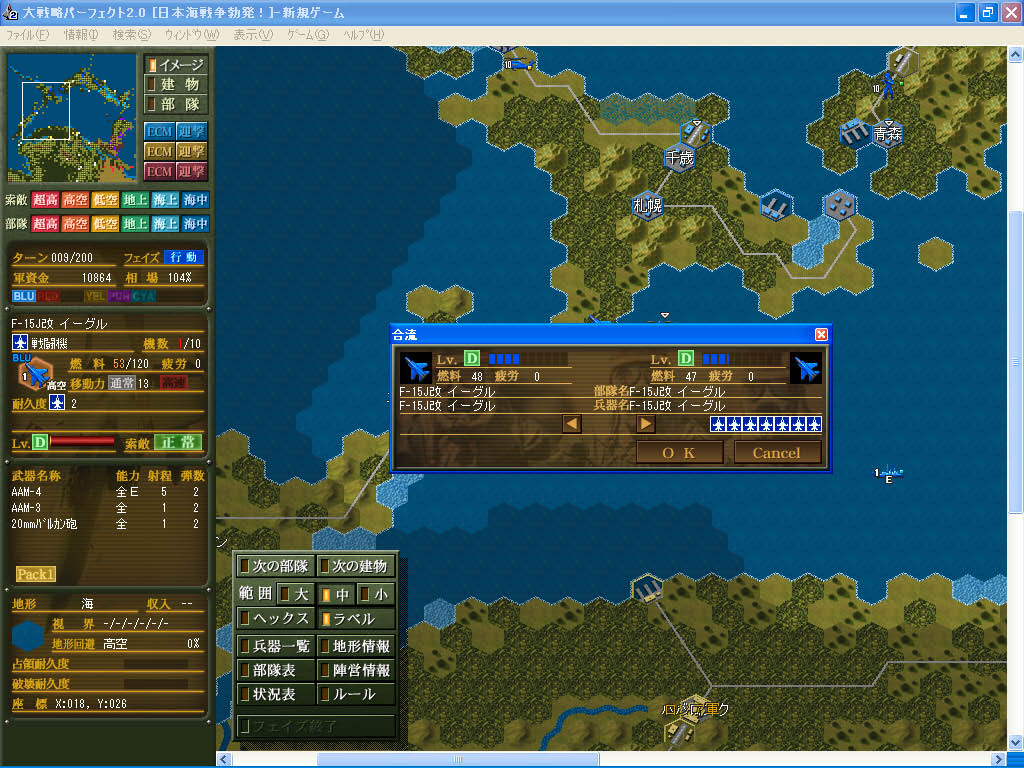The height and width of the screenshot is (768, 1024).
Task: Toggle the yellow 迎撃 overlay button
Action: [x=191, y=152]
